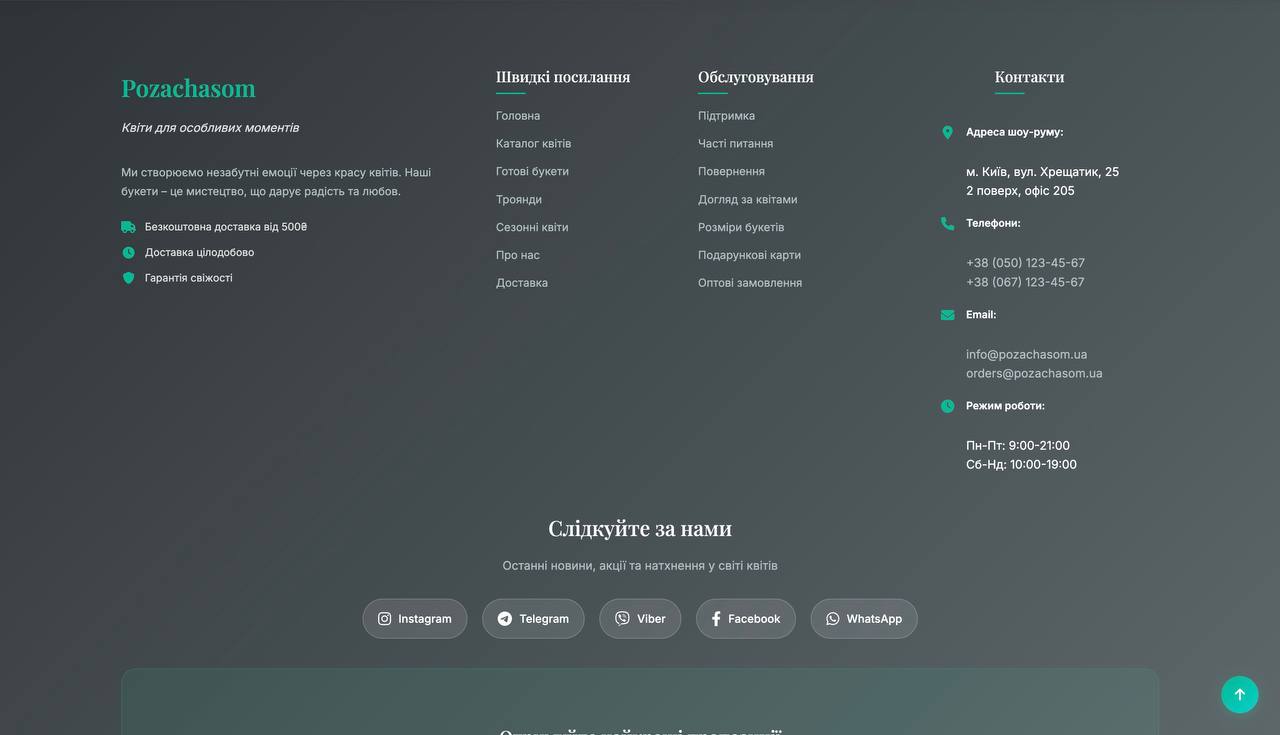Open Оптові замовлення link
This screenshot has height=735, width=1280.
[x=750, y=283]
